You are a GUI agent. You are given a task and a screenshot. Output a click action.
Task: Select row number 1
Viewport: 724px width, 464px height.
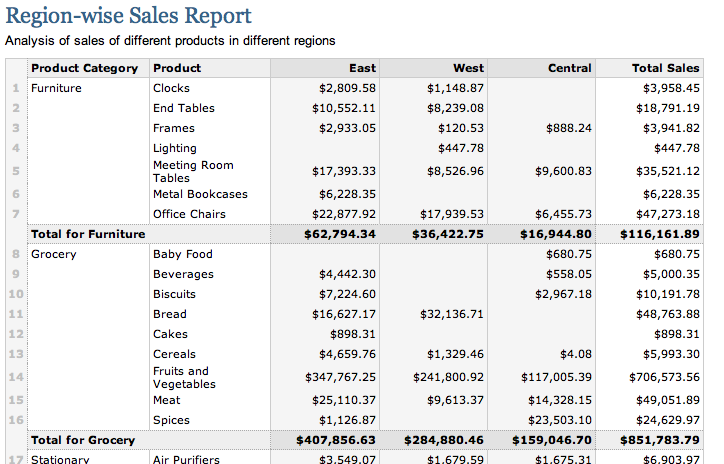(x=15, y=88)
